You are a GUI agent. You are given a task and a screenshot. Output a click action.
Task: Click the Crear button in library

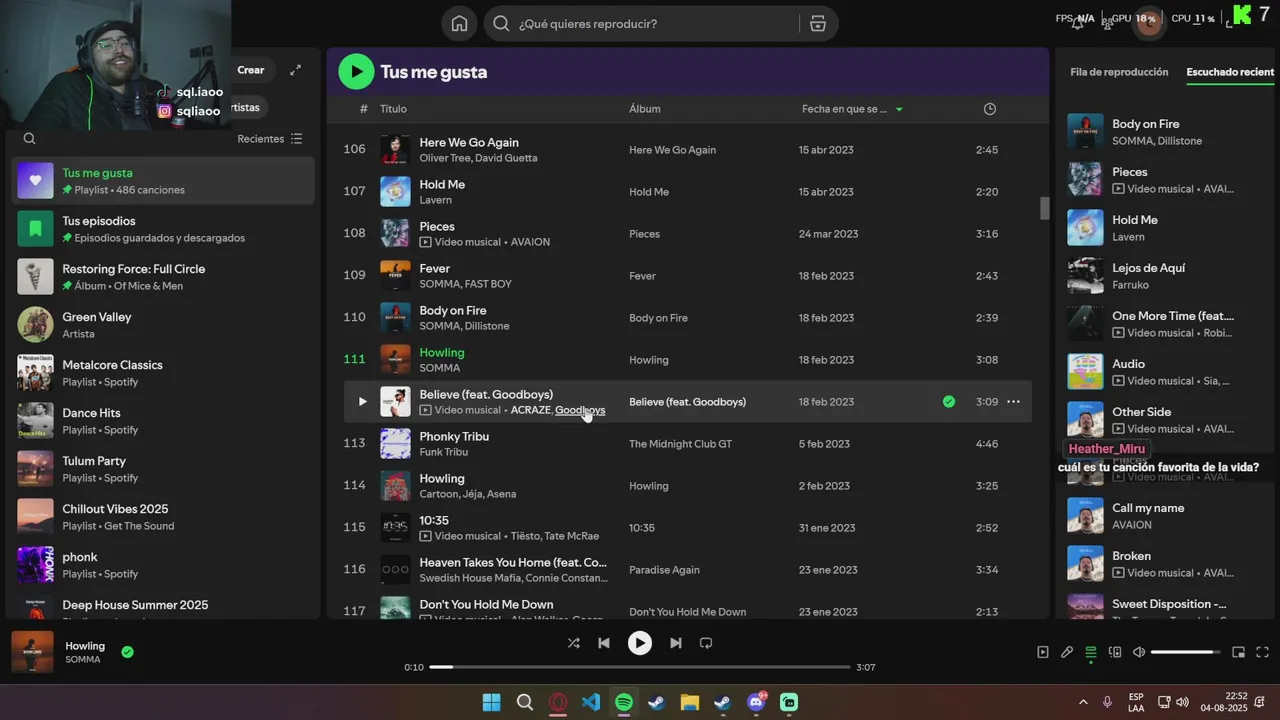(x=250, y=70)
